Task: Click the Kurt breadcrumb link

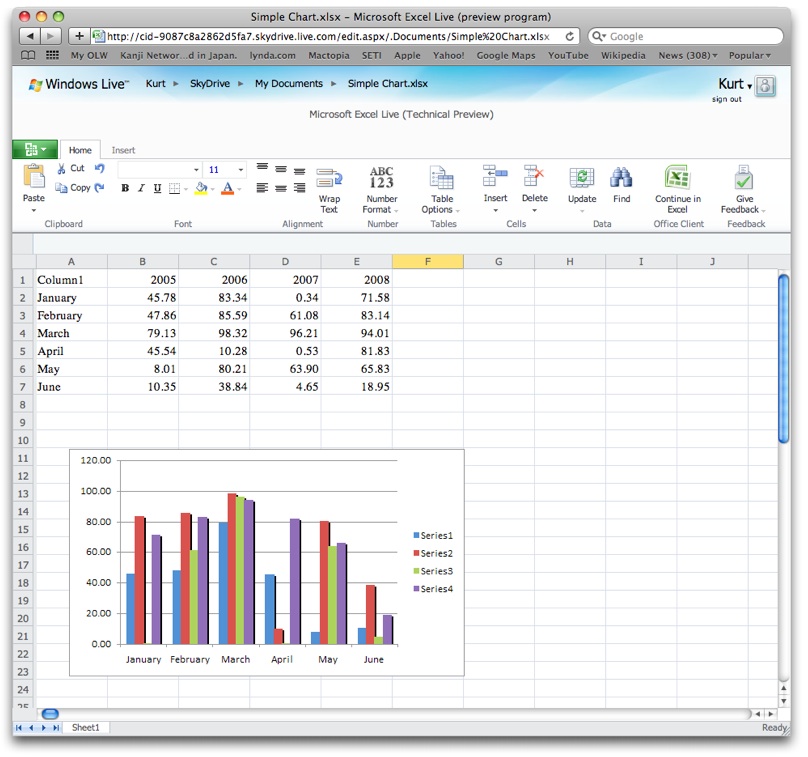Action: (156, 83)
